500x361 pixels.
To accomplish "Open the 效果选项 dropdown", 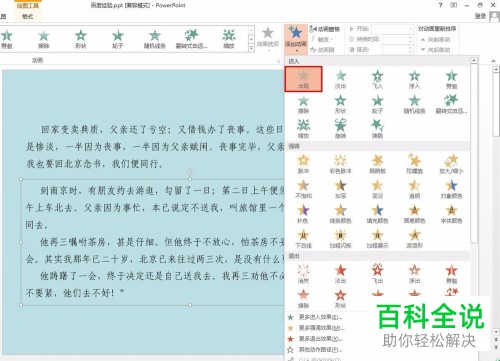I will [268, 39].
